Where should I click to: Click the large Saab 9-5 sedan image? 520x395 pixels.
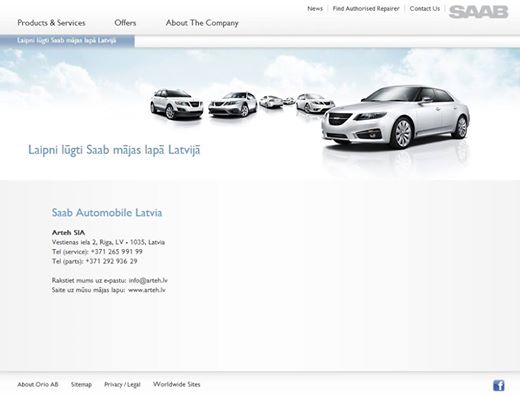tap(396, 117)
